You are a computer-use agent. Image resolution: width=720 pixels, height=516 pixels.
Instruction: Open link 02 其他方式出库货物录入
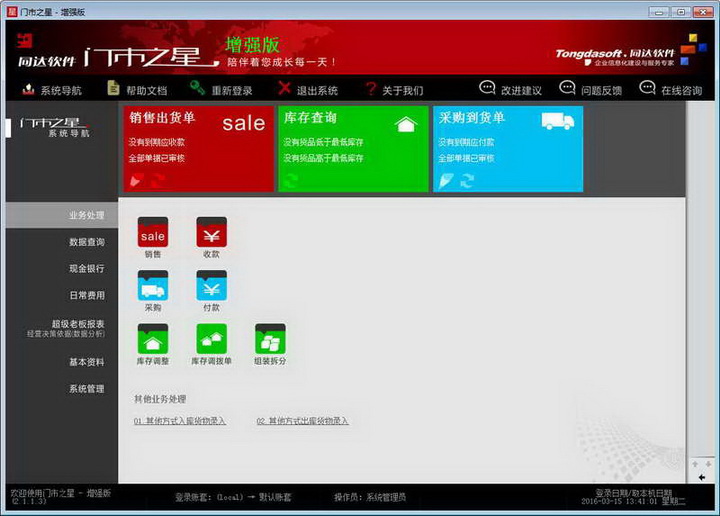click(x=303, y=421)
